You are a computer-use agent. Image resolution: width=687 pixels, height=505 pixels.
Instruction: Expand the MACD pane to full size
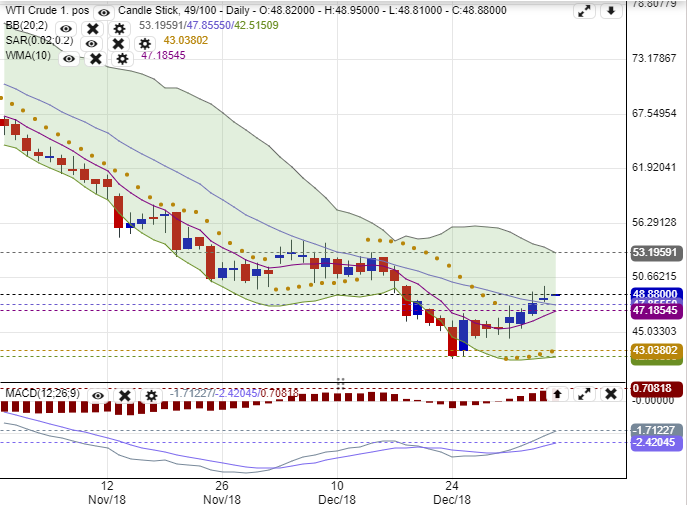click(583, 395)
